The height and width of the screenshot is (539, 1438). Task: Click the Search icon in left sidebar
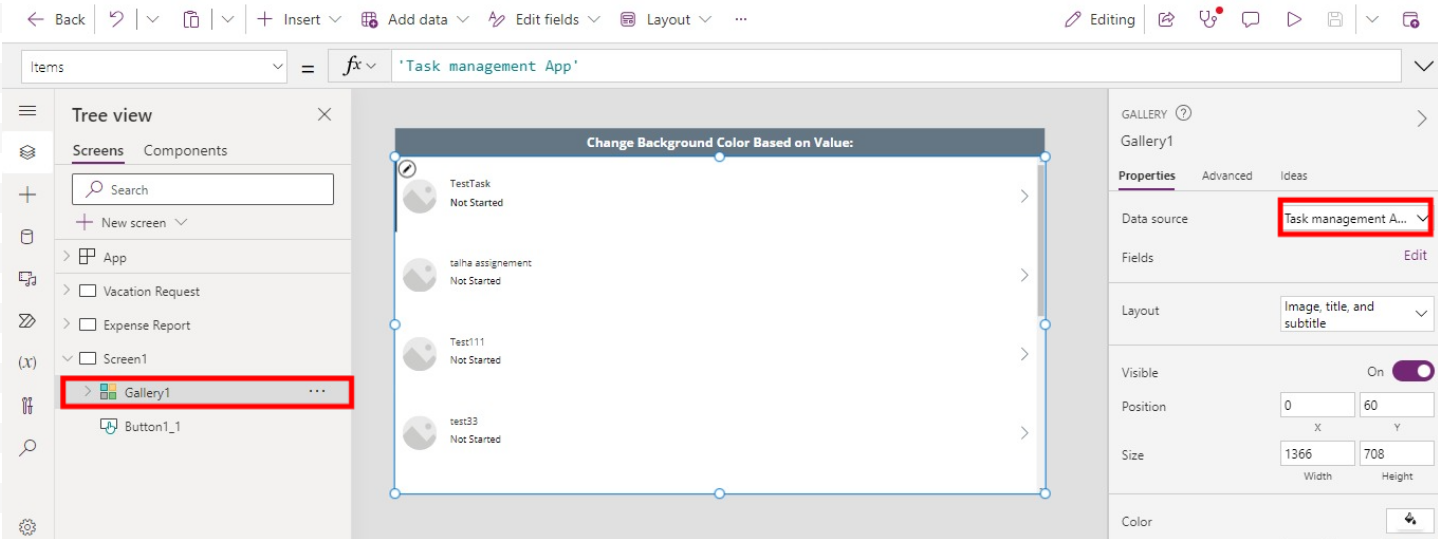click(x=27, y=447)
